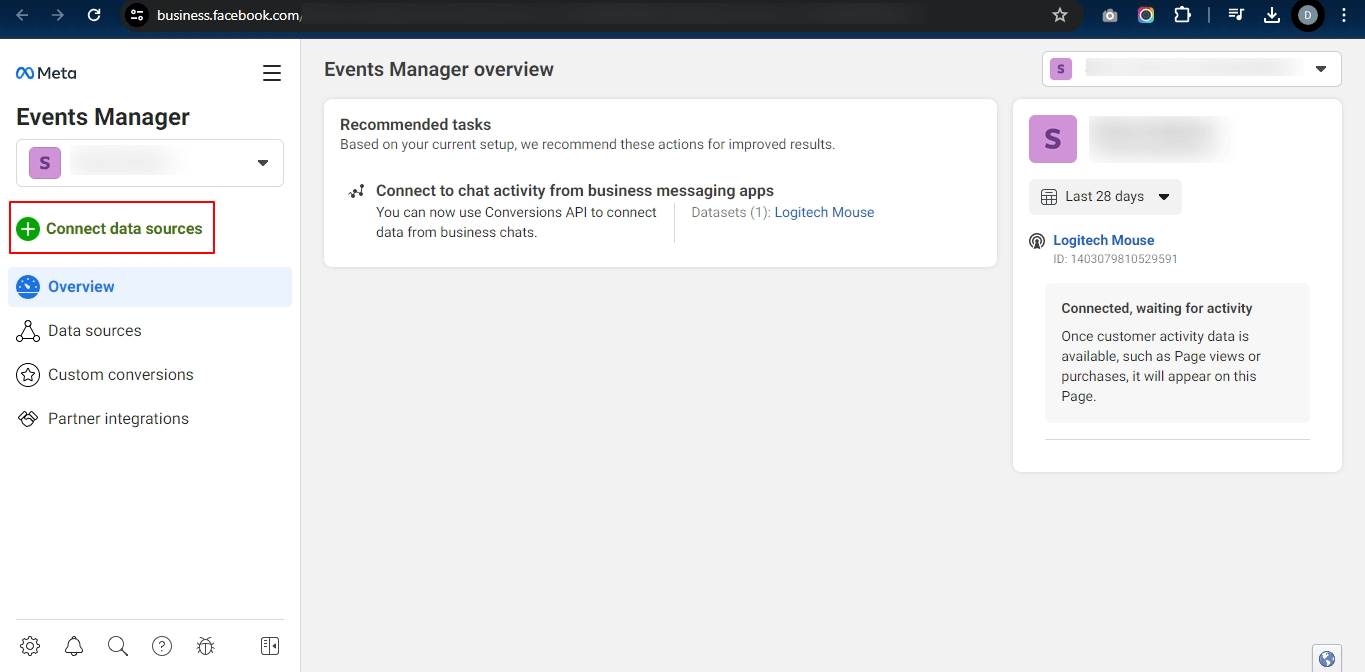Go back in browser history
Screen dimensions: 1365x672
point(22,15)
